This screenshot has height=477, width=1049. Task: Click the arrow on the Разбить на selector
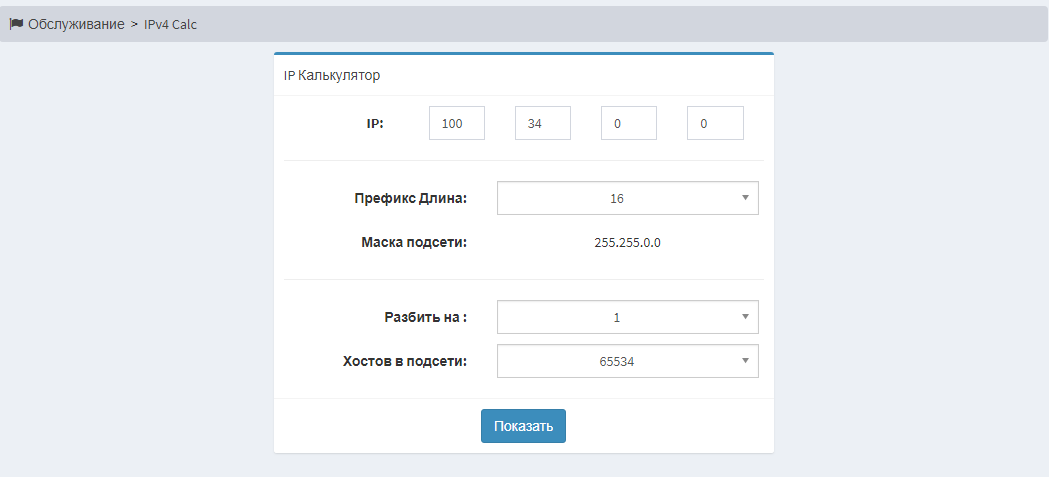pos(745,317)
